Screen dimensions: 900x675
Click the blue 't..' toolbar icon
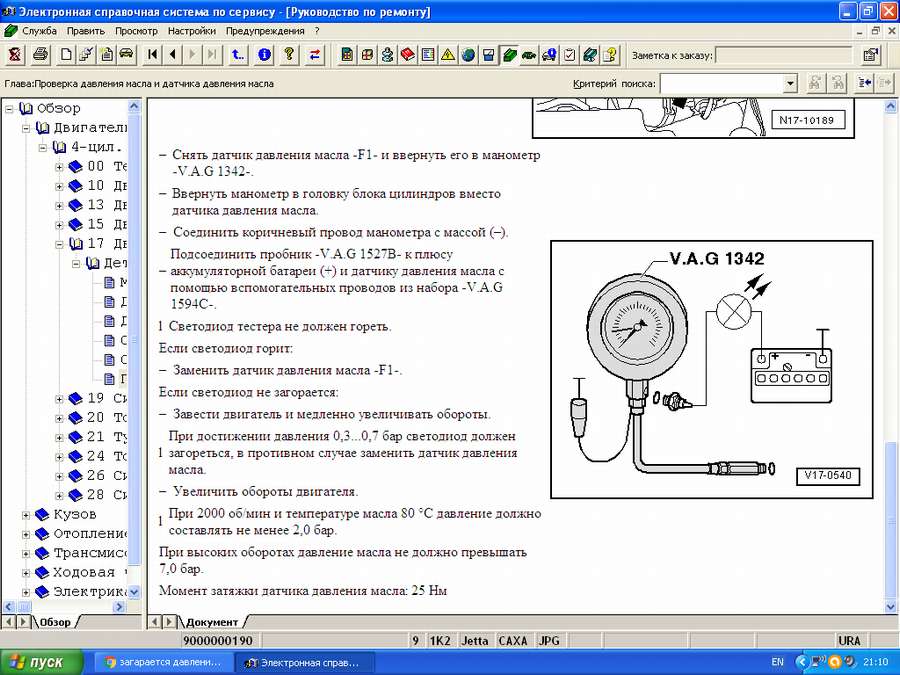tap(238, 55)
